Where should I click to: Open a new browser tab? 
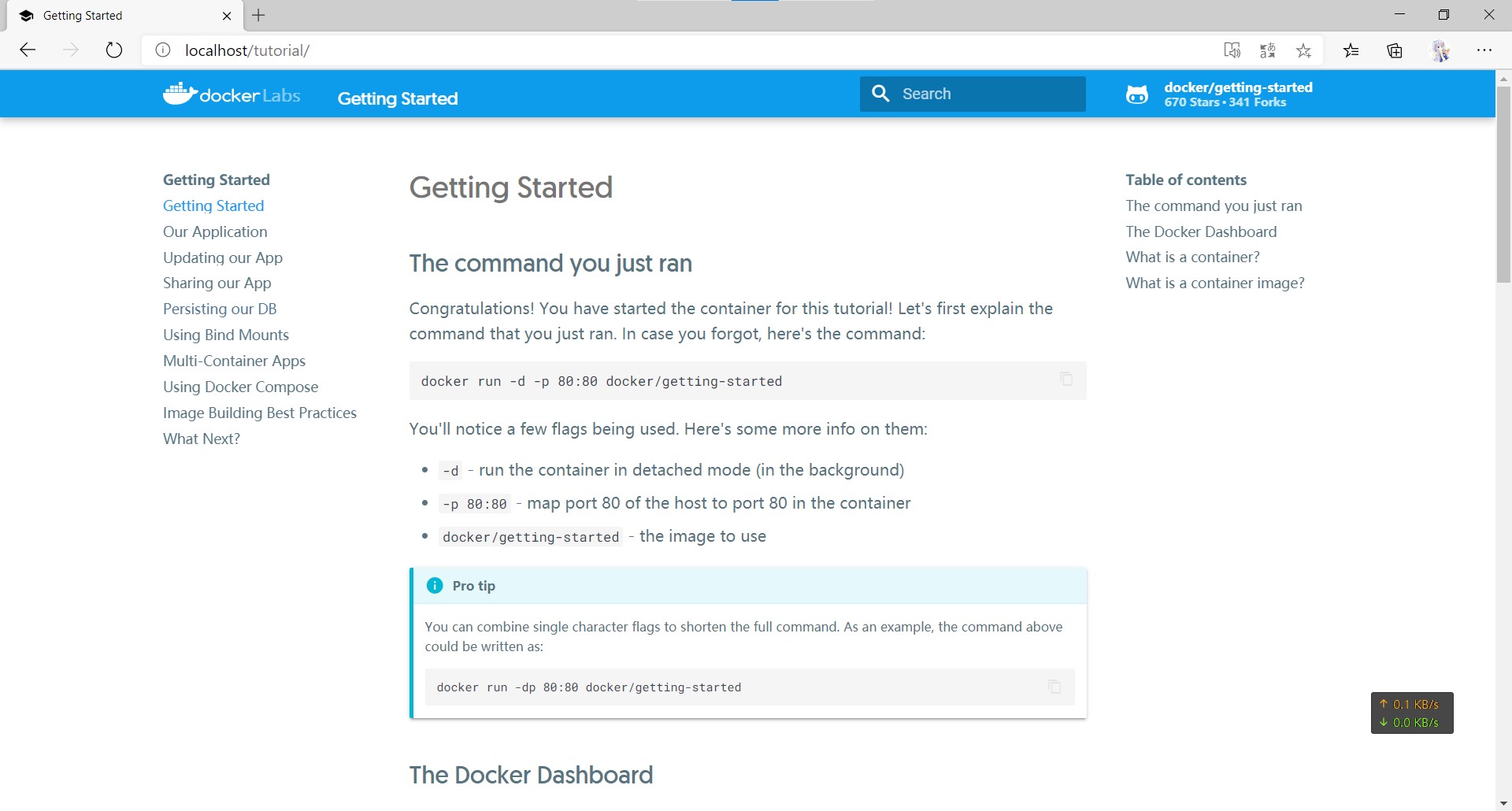pyautogui.click(x=258, y=15)
